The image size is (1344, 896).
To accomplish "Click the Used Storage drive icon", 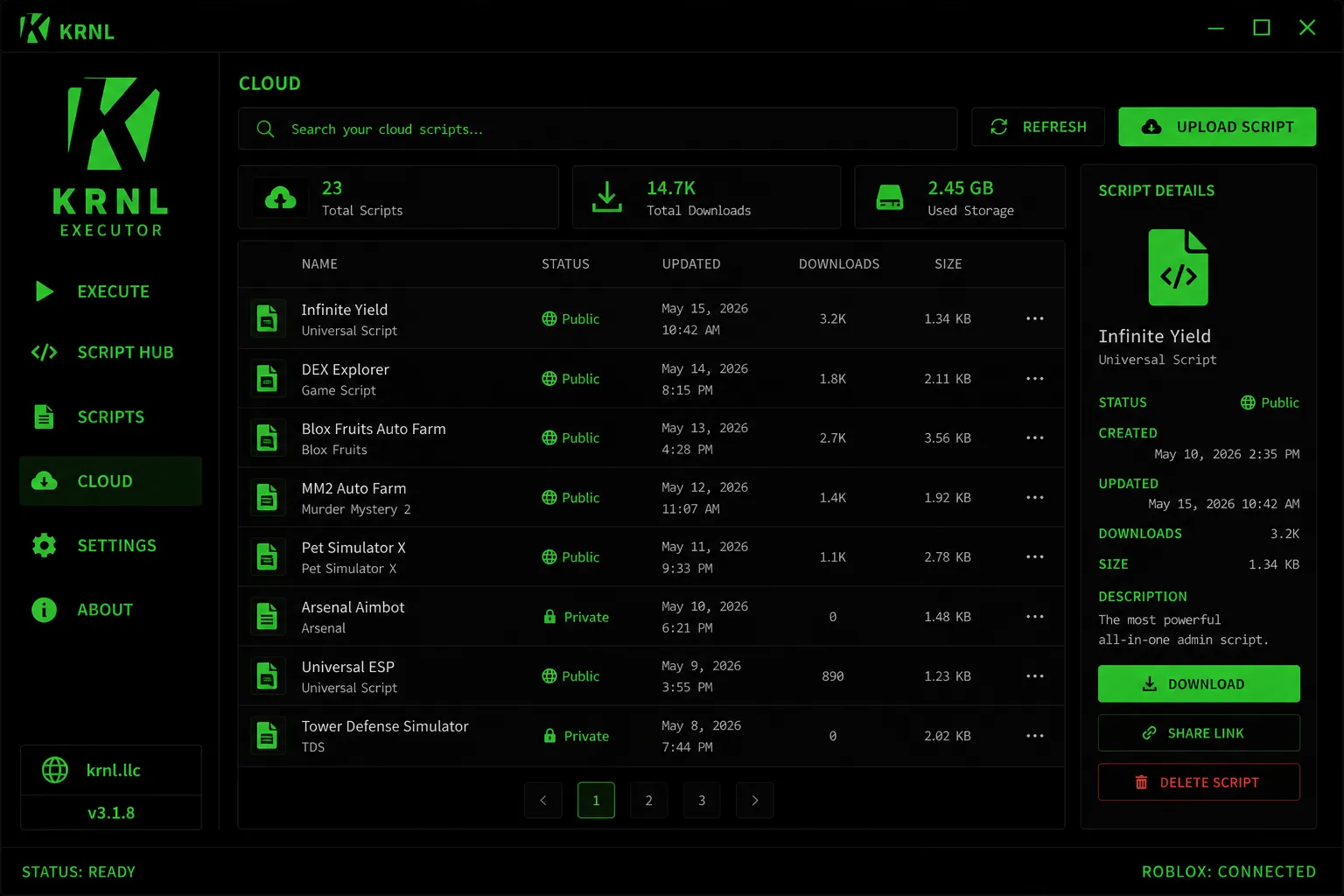I will (890, 198).
